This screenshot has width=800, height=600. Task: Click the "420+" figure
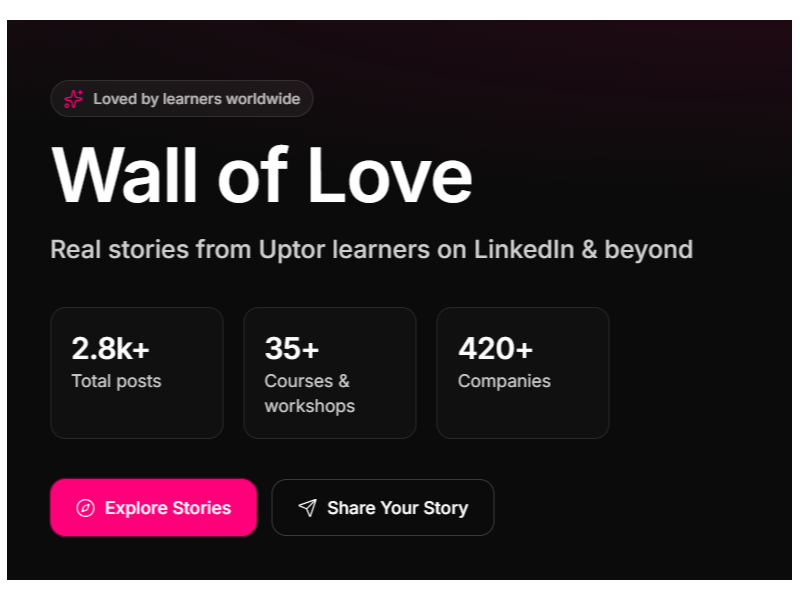(495, 348)
